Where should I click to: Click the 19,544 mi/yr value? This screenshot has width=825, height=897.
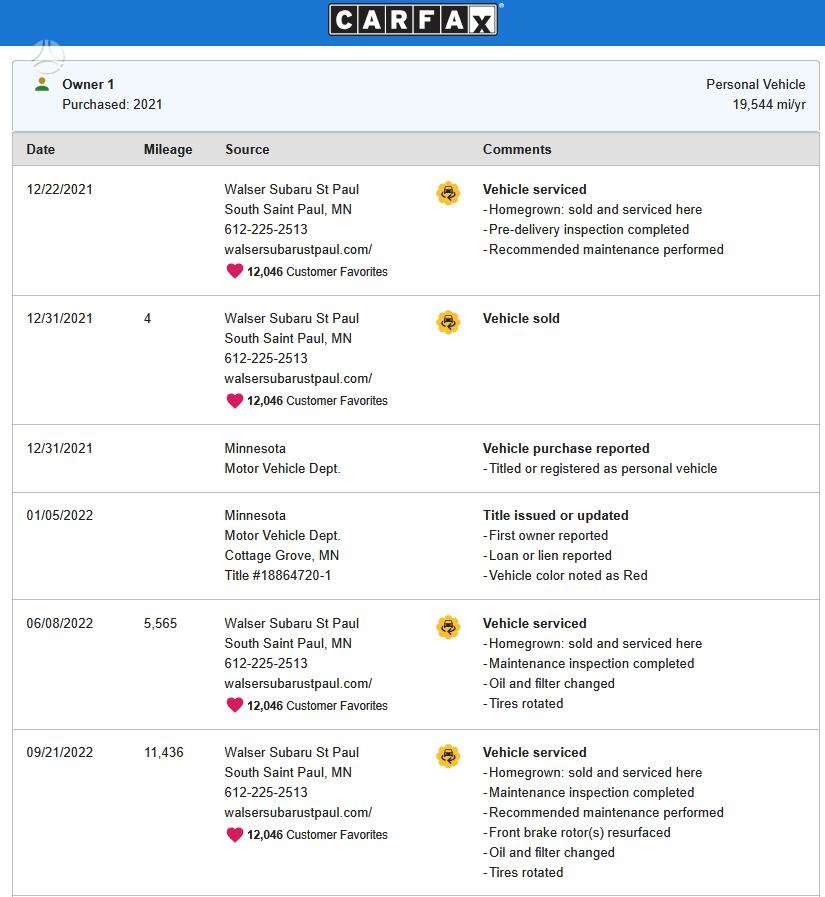point(769,105)
